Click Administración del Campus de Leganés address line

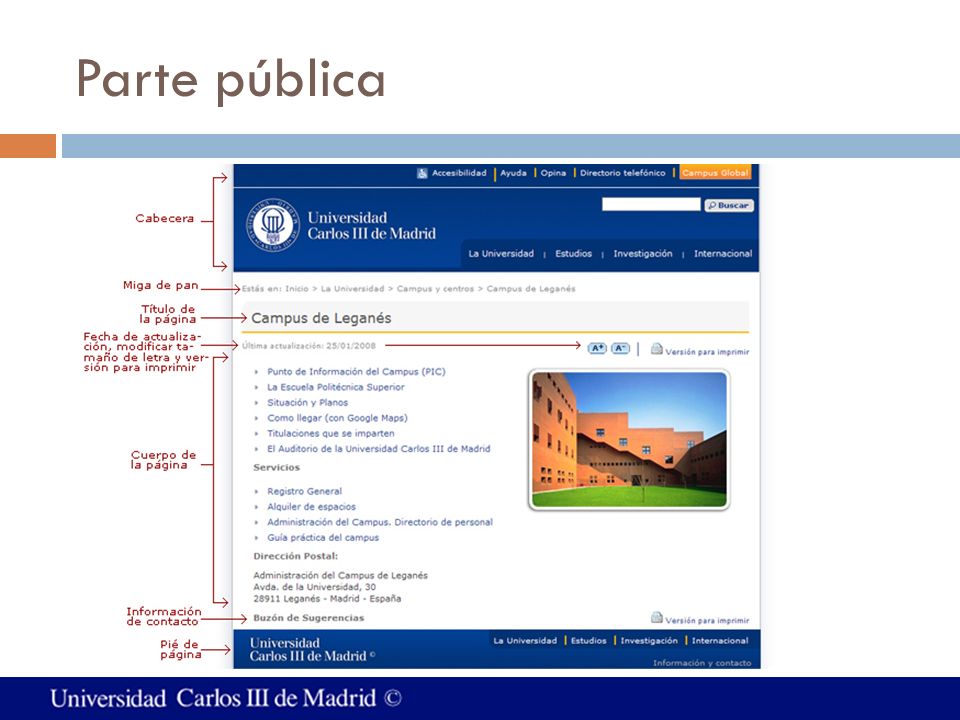tap(340, 576)
